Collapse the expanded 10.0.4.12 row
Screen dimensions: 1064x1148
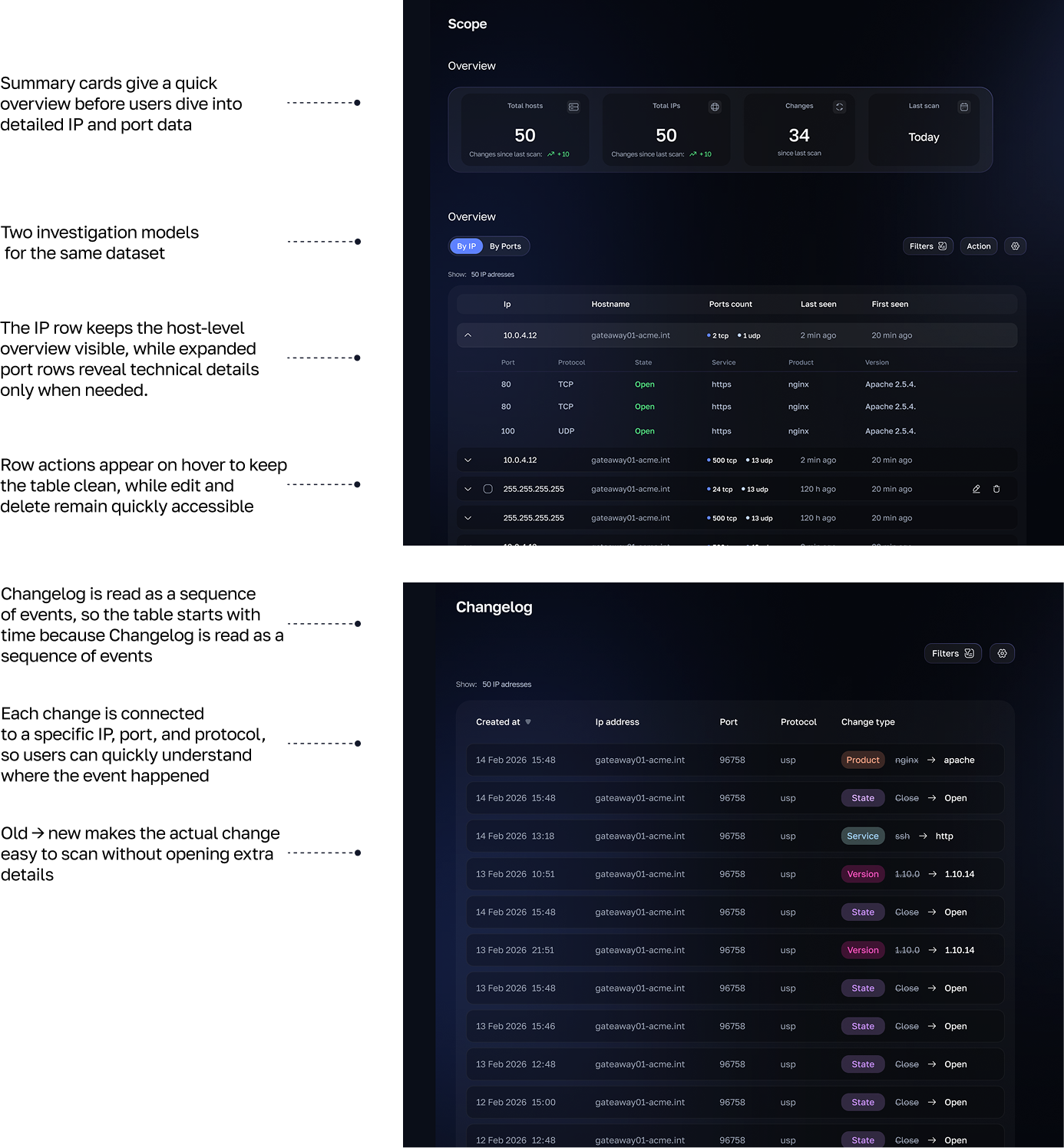point(468,335)
